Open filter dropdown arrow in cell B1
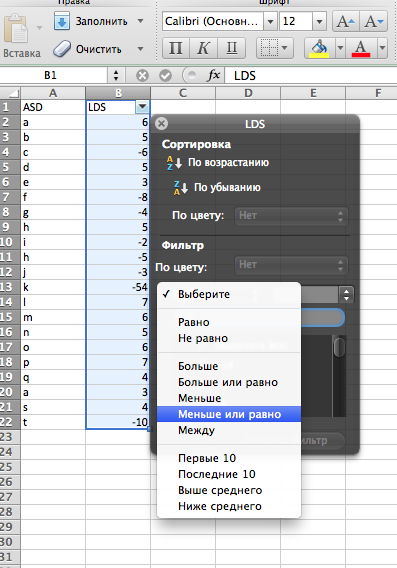Screen dimensions: 397x568 pyautogui.click(x=142, y=107)
